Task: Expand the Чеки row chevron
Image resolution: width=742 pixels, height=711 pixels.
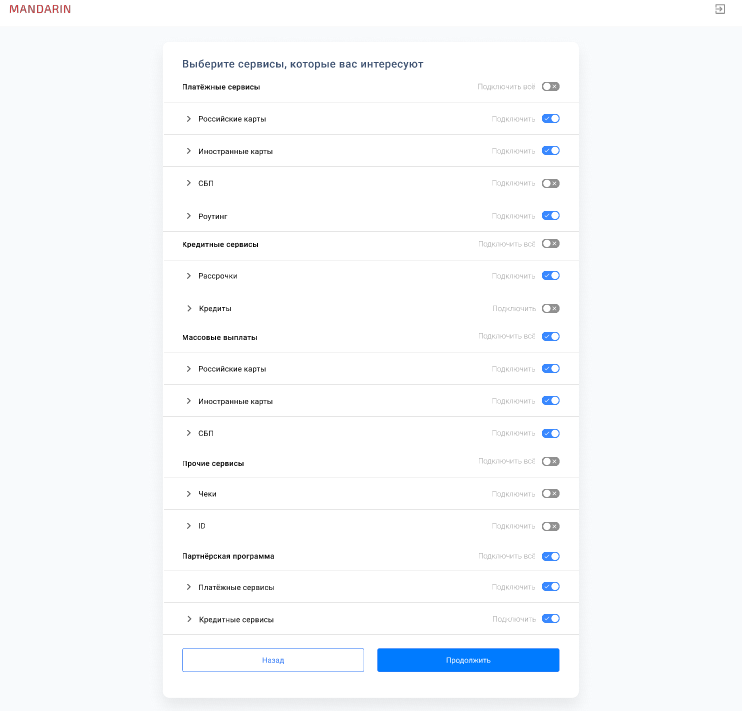Action: pos(188,494)
